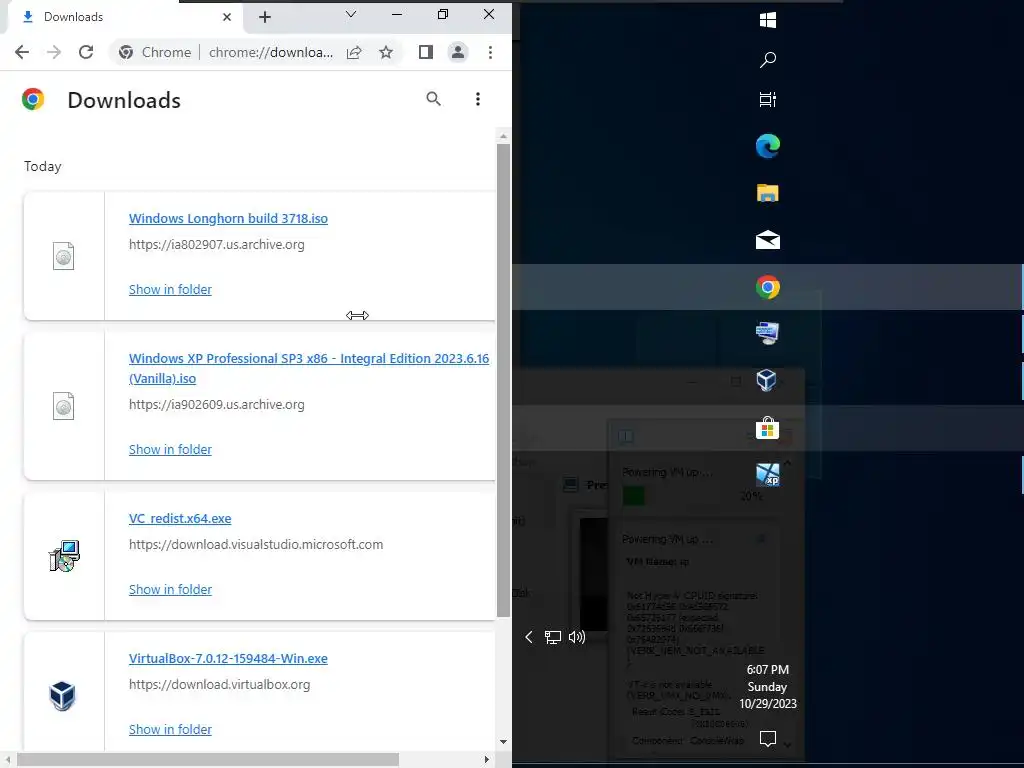The width and height of the screenshot is (1024, 768).
Task: Open Microsoft Store from taskbar
Action: click(768, 428)
